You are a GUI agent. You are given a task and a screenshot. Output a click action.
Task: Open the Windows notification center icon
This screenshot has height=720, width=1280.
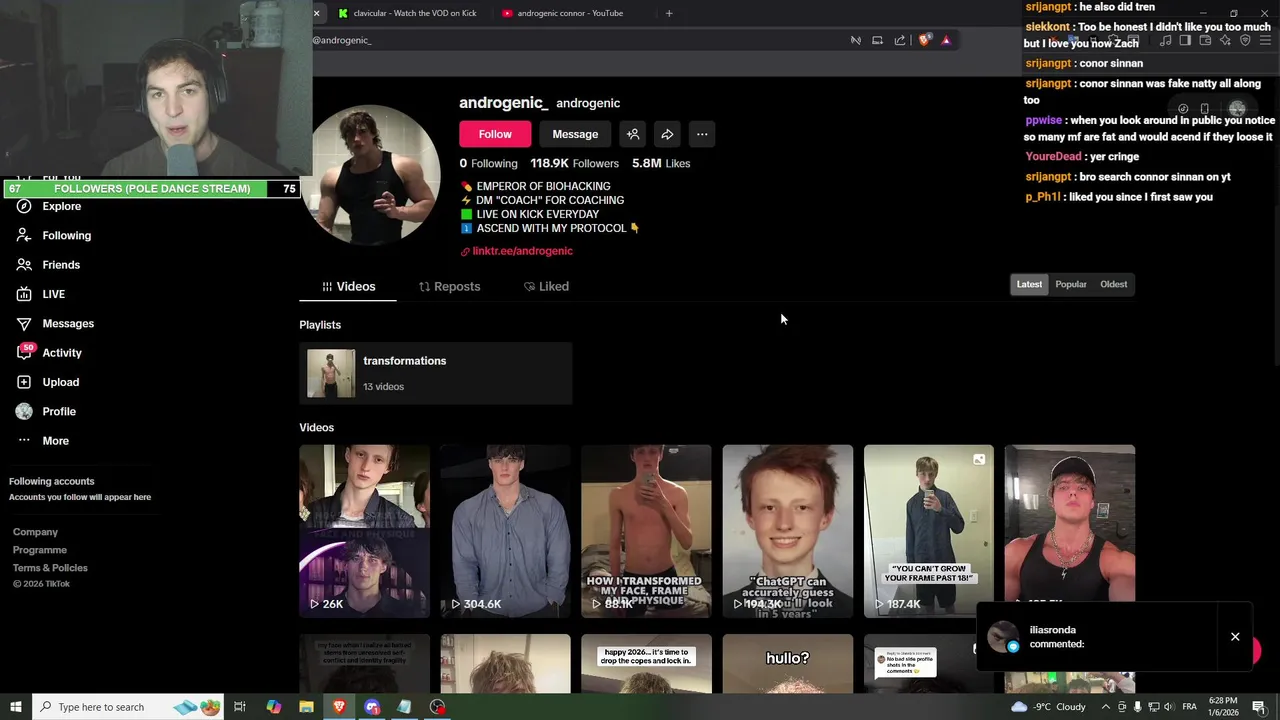1261,707
